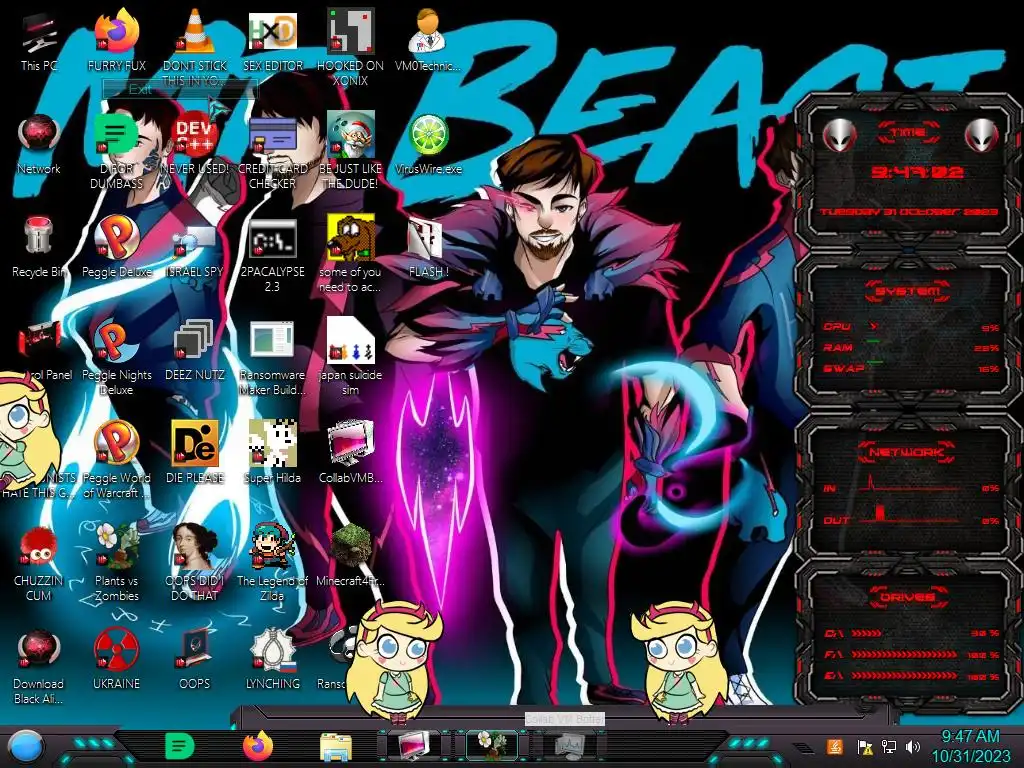This screenshot has width=1024, height=768.
Task: Open the DONT STICK THIS IN YO VLC shortcut
Action: point(195,48)
